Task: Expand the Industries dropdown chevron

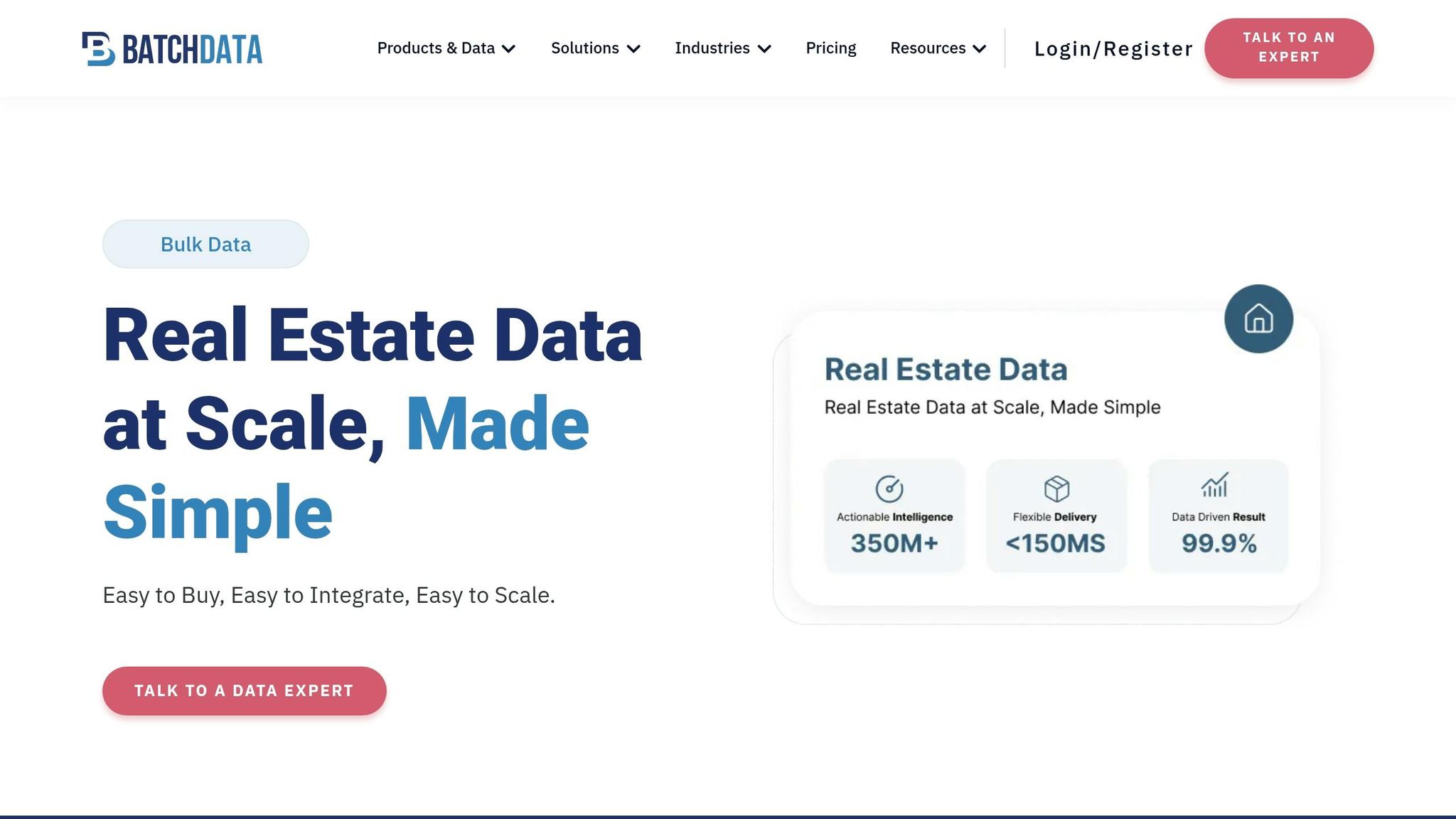Action: click(764, 49)
